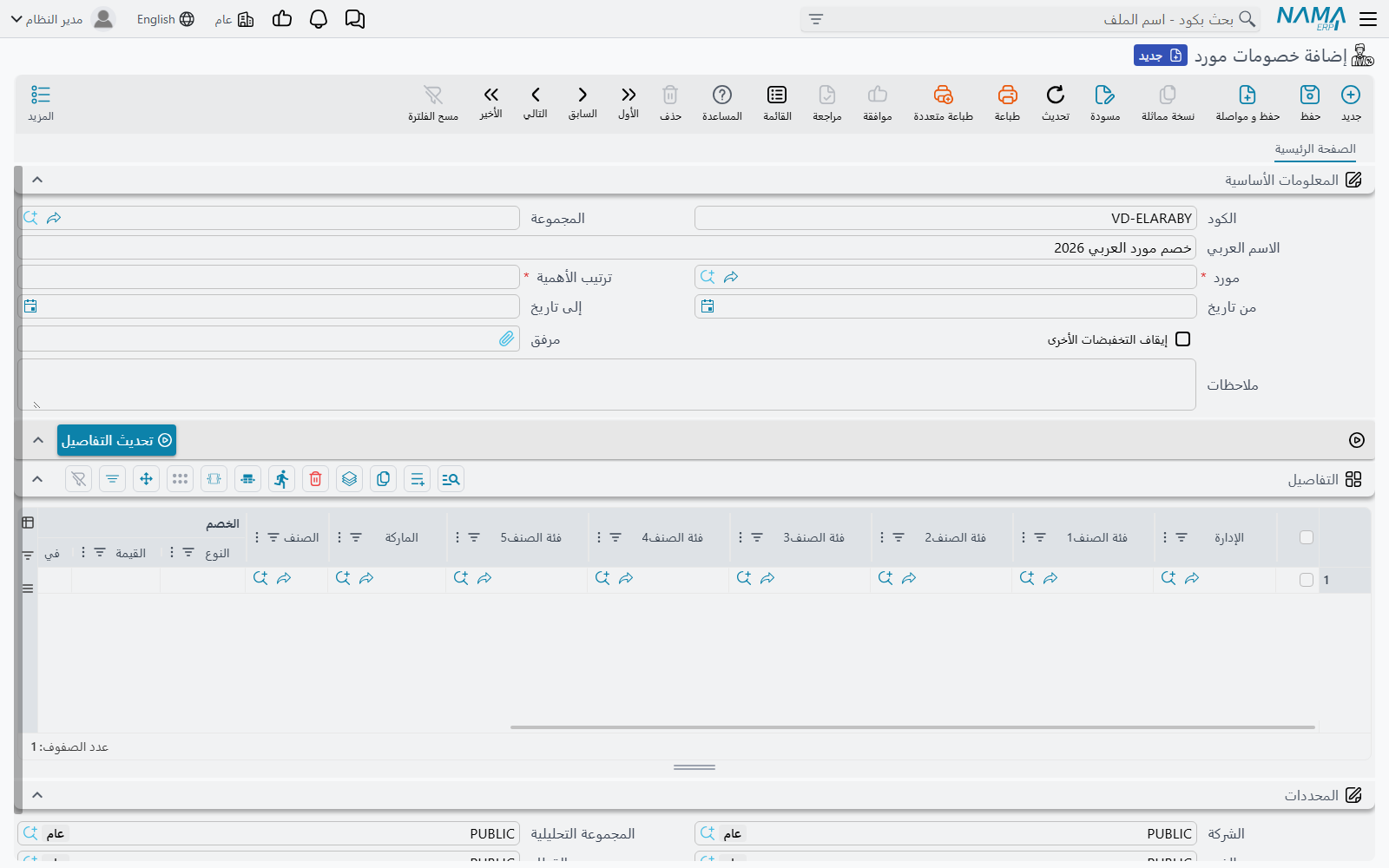Screen dimensions: 1389x868
Task: Click the move arrows icon in details toolbar
Action: pos(146,479)
